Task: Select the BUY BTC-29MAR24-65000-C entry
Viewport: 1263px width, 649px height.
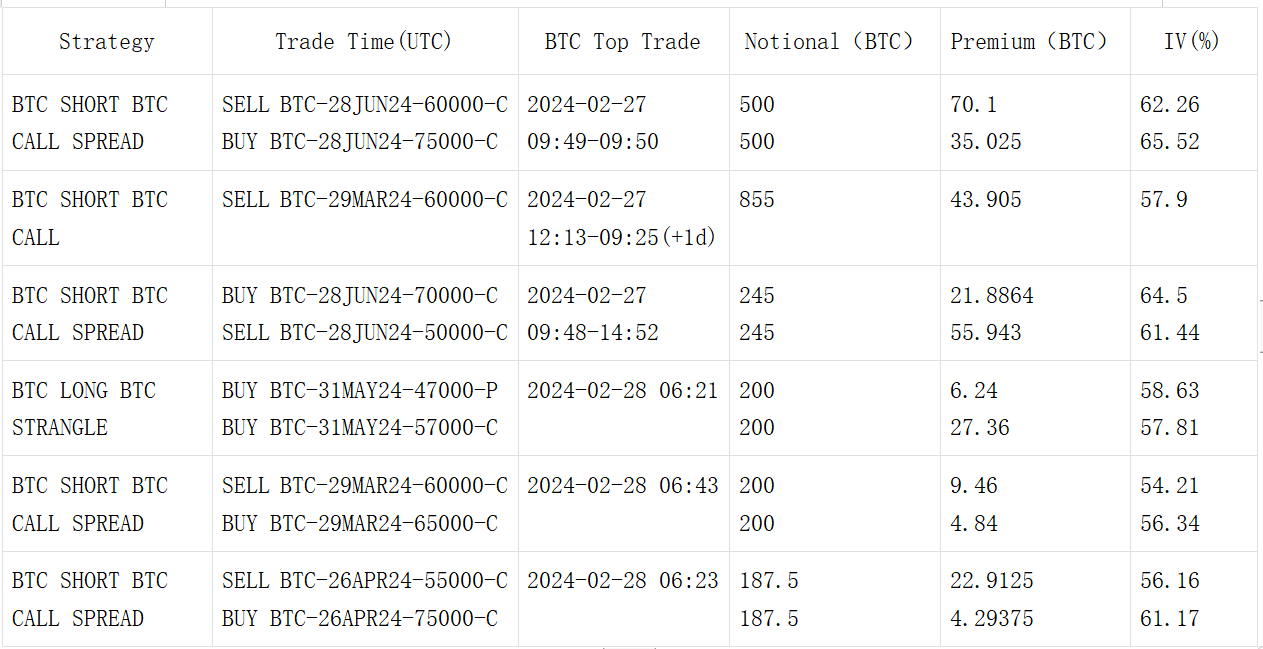Action: pos(359,524)
